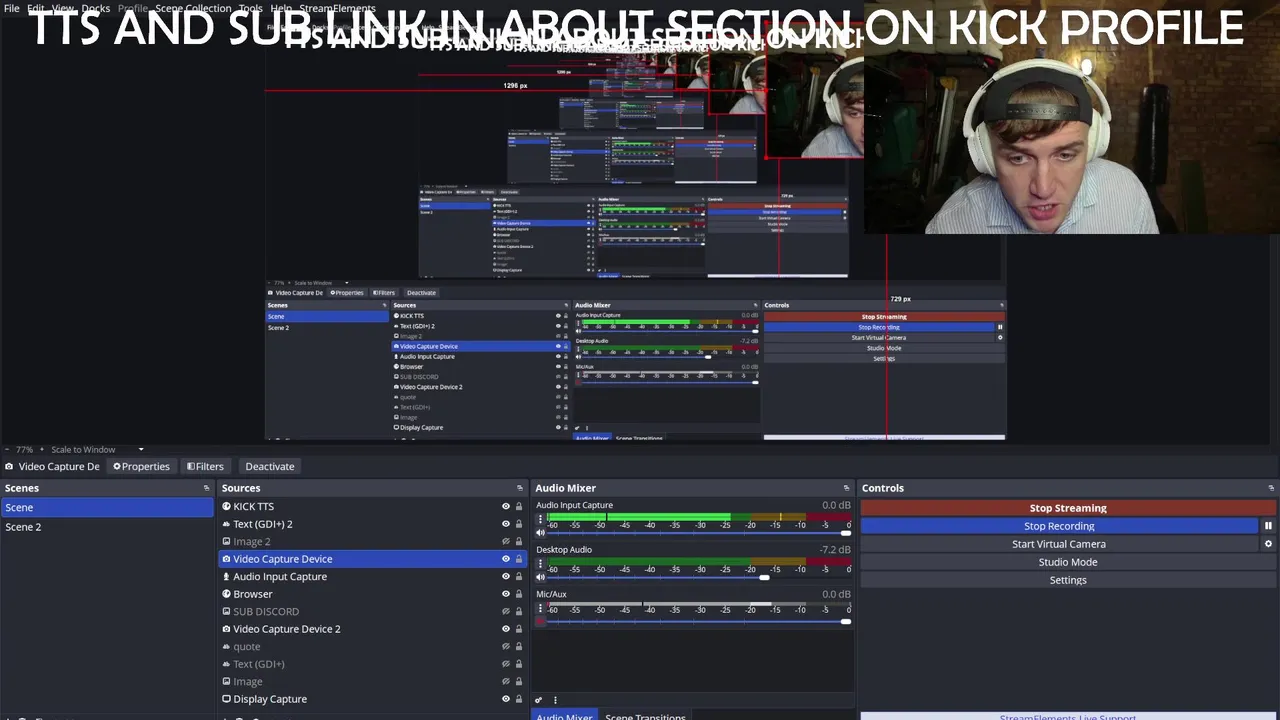
Task: Open Advanced Audio Properties gear below mixer
Action: coord(539,700)
